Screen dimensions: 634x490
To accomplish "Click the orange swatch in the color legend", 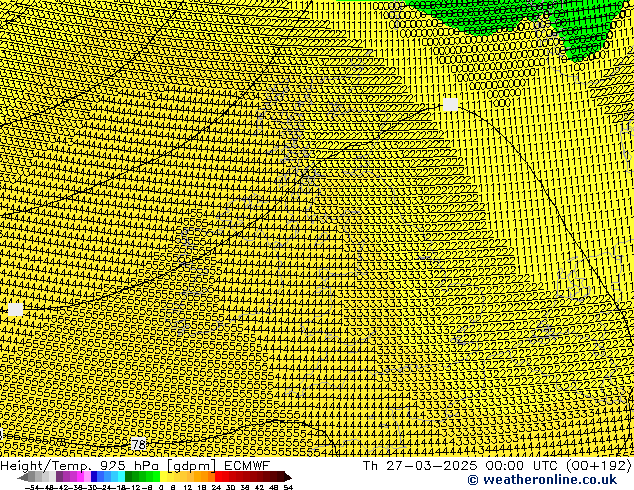I will [x=205, y=476].
